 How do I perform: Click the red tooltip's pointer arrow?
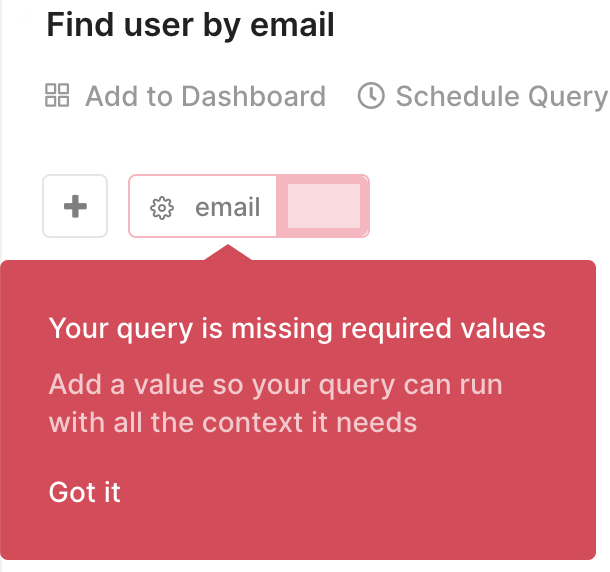(228, 253)
